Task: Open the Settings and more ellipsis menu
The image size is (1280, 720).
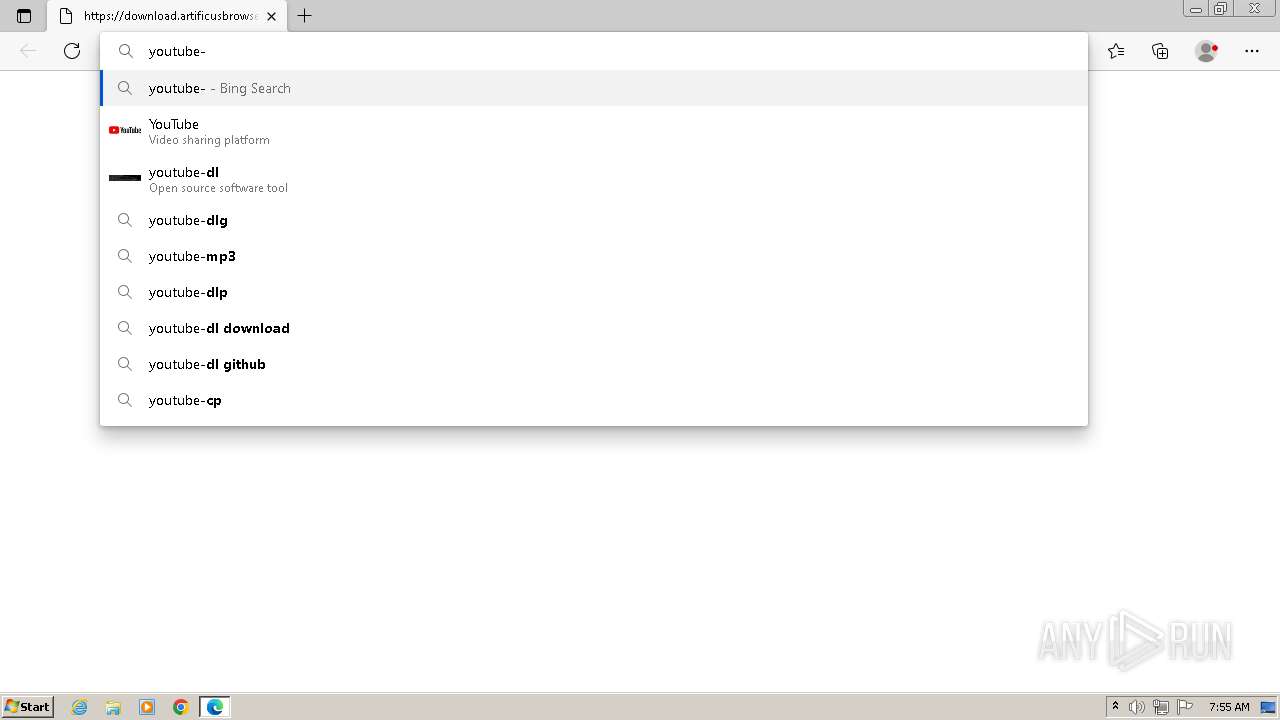Action: 1252,51
